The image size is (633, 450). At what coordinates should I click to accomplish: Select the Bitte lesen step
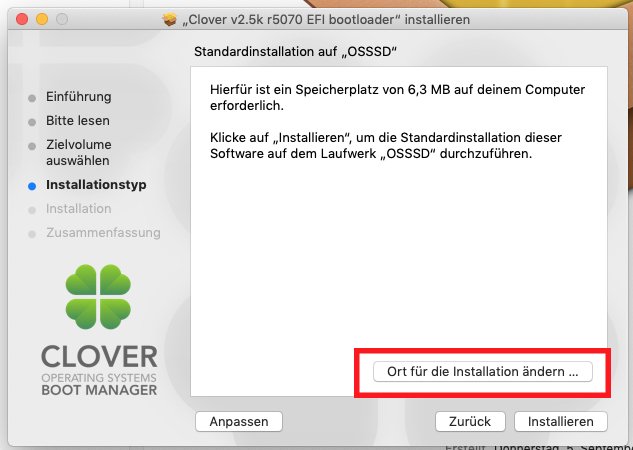click(x=78, y=121)
